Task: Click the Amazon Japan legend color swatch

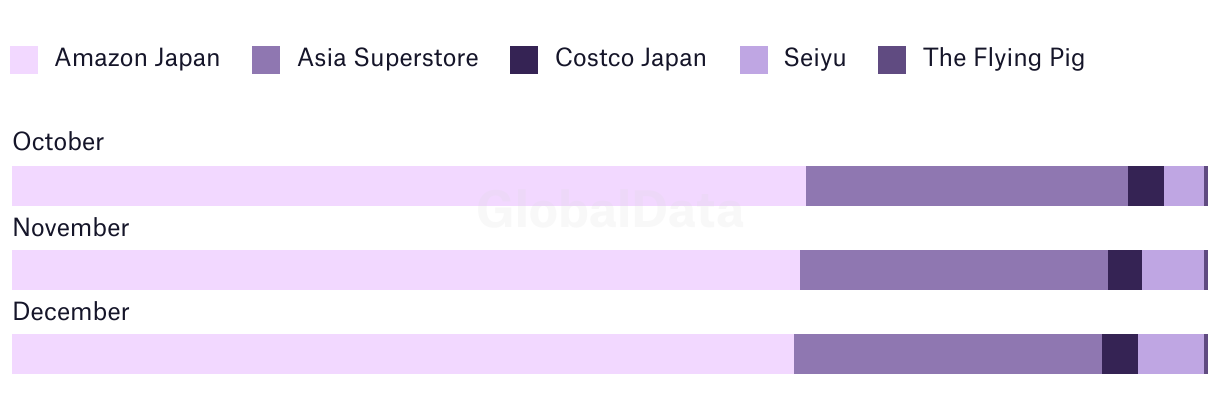Action: (24, 60)
